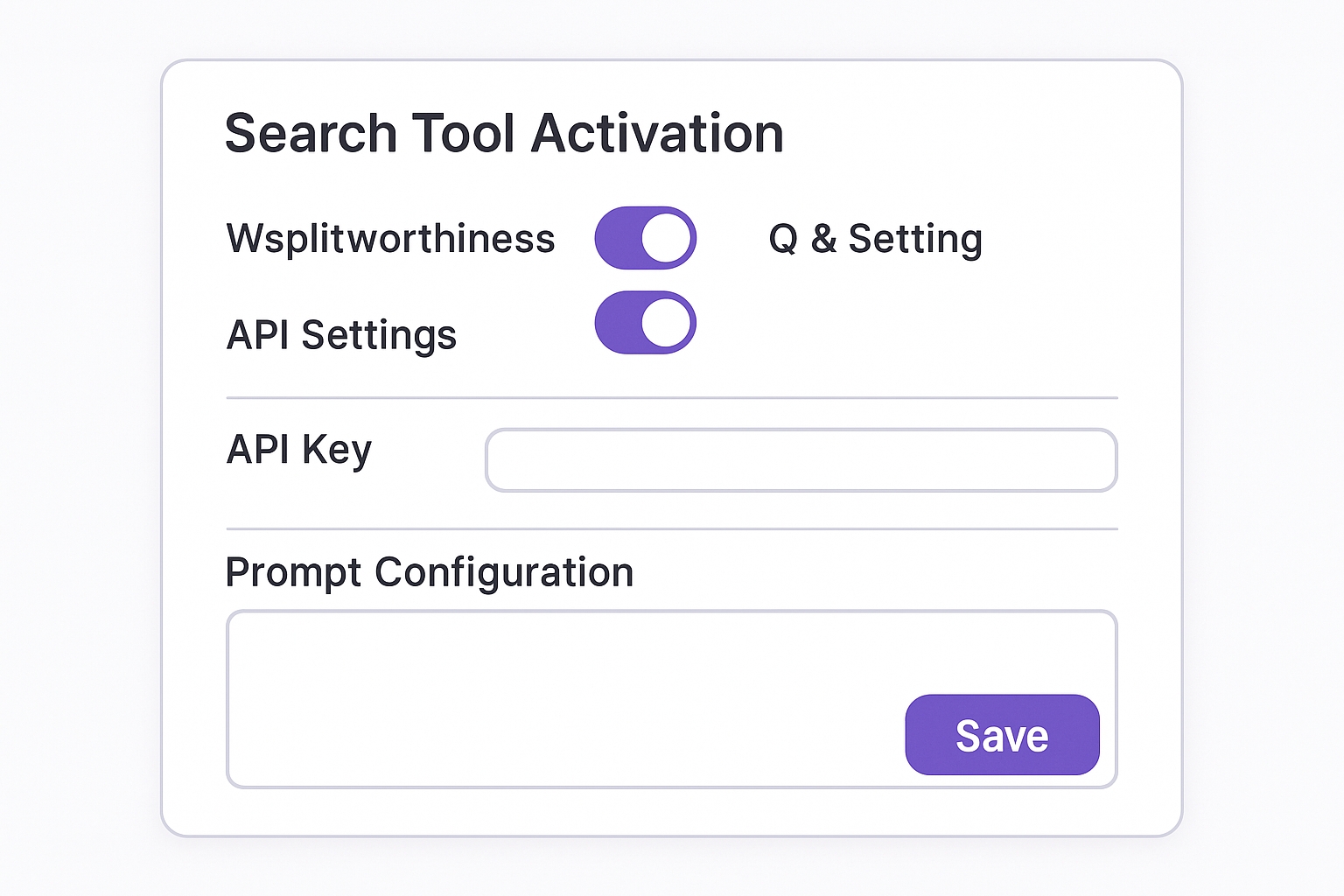Image resolution: width=1344 pixels, height=896 pixels.
Task: Select the API Key label
Action: click(x=299, y=450)
